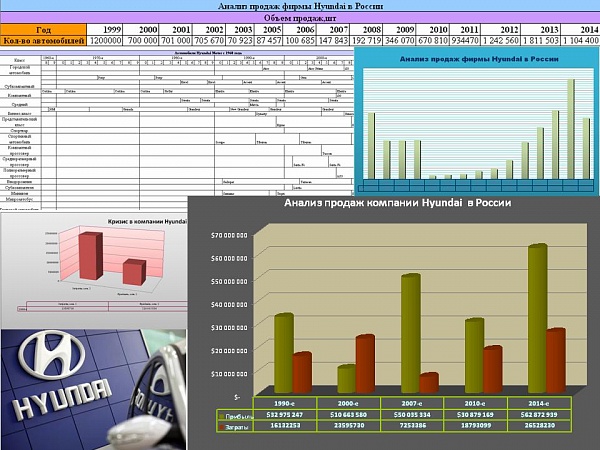Select the 'Кол-во автомобилей' row header
This screenshot has height=450, width=600.
coord(44,41)
